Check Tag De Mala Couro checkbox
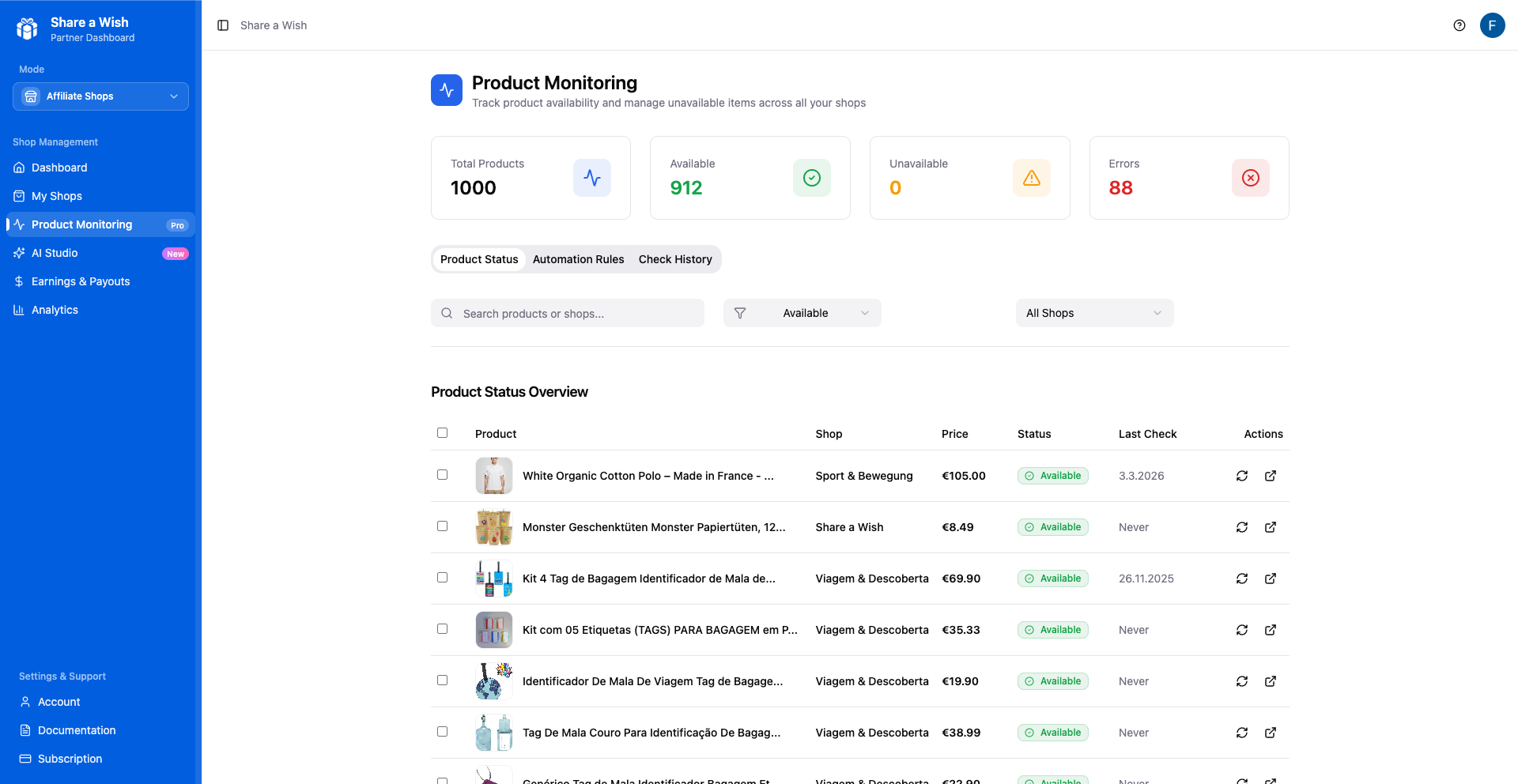Screen dimensions: 1518x784 point(442,731)
